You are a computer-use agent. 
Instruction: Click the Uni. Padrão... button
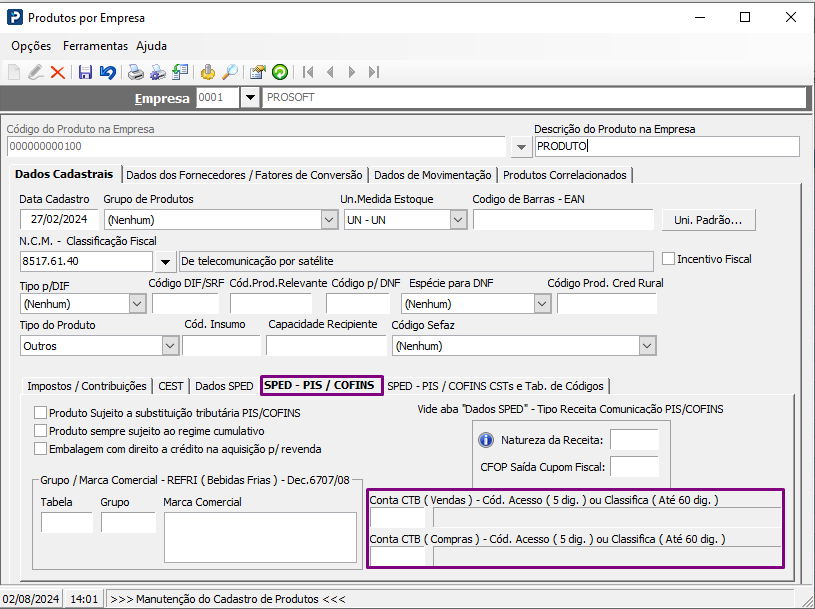click(x=708, y=220)
